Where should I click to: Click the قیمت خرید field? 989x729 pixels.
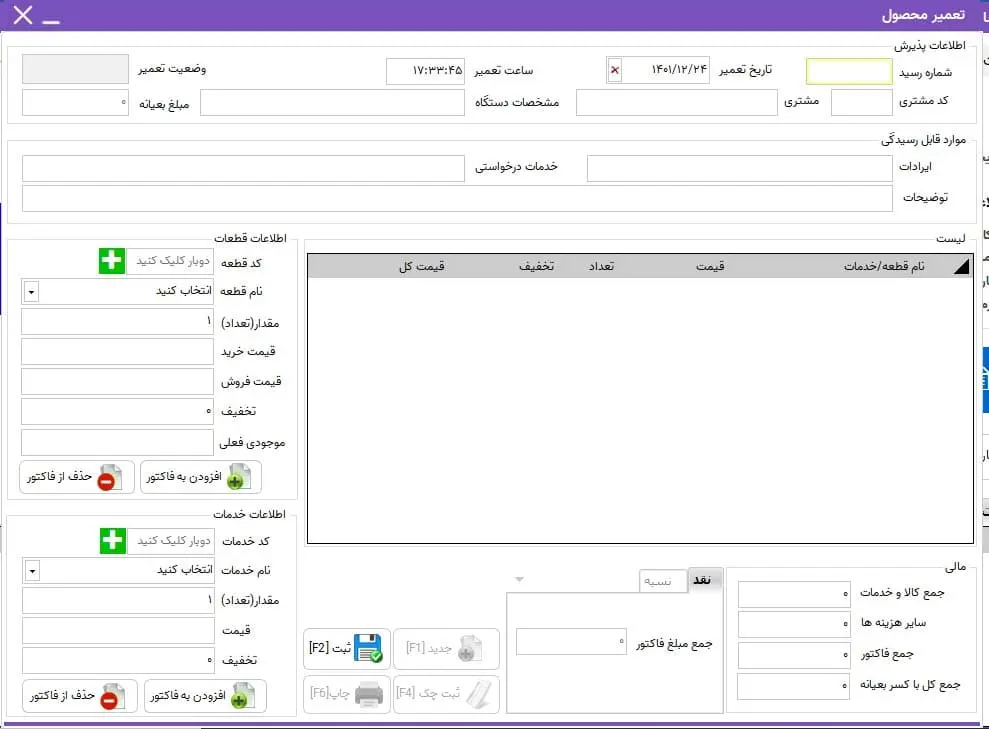tap(117, 352)
